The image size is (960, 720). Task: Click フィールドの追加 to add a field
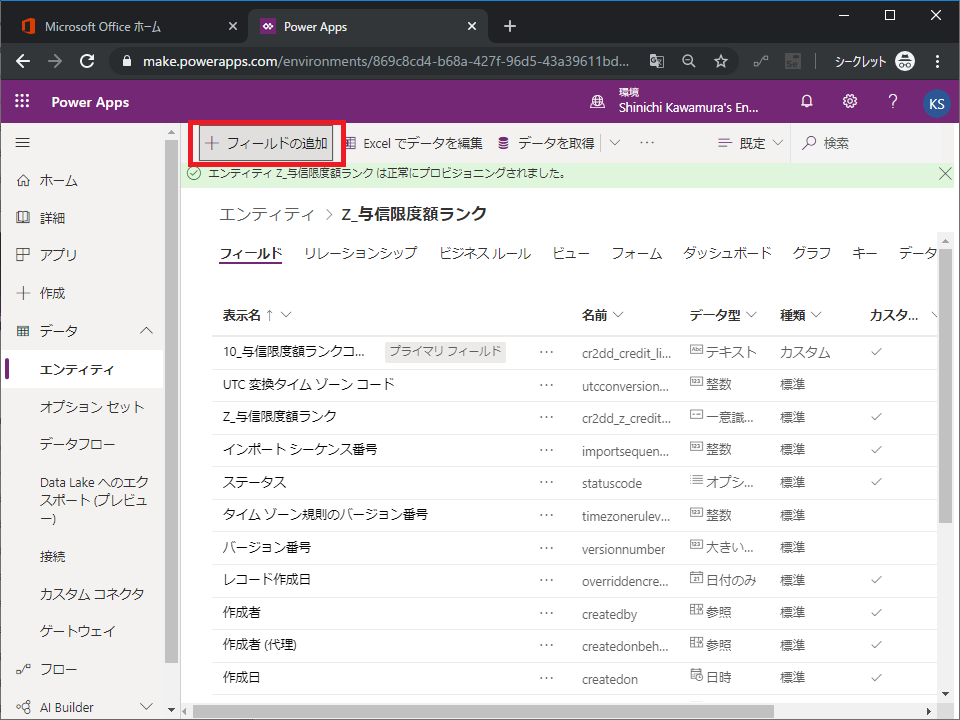266,143
